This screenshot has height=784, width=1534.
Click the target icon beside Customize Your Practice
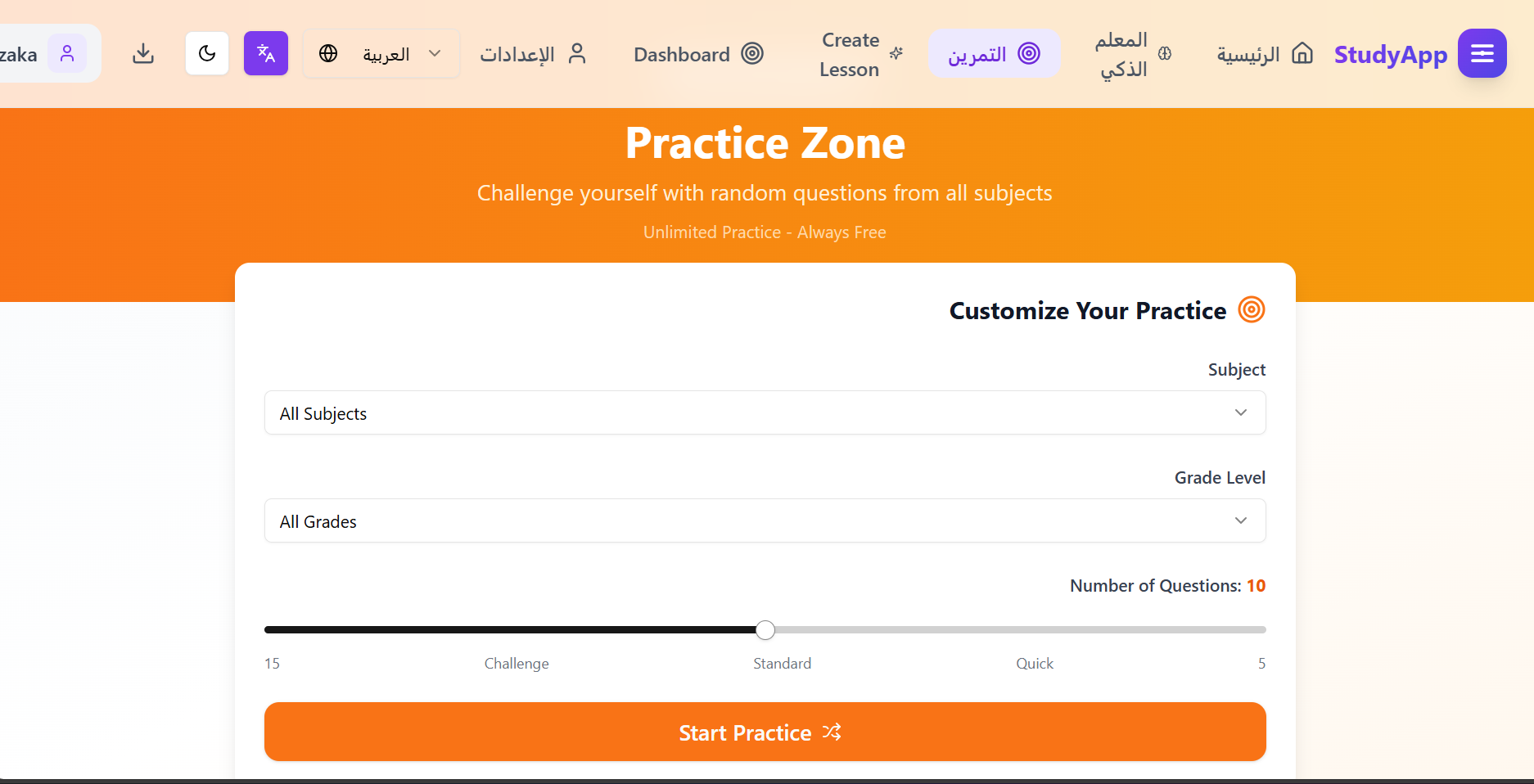(1251, 310)
